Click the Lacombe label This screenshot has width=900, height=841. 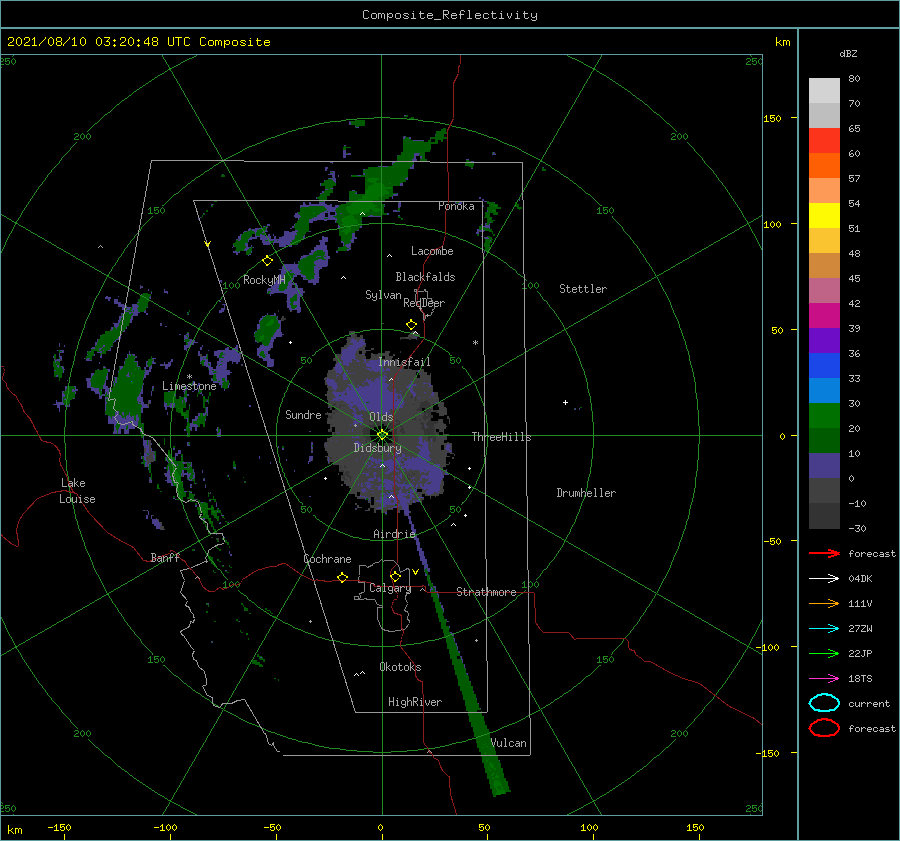coord(432,251)
